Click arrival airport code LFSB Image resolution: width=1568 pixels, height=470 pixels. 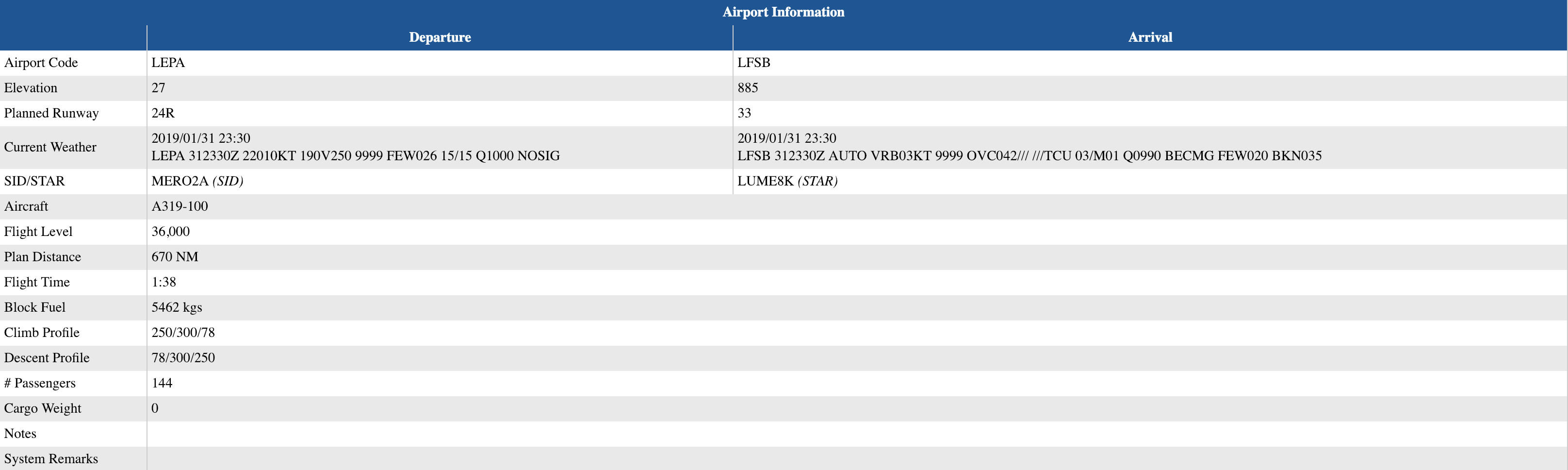(x=753, y=63)
